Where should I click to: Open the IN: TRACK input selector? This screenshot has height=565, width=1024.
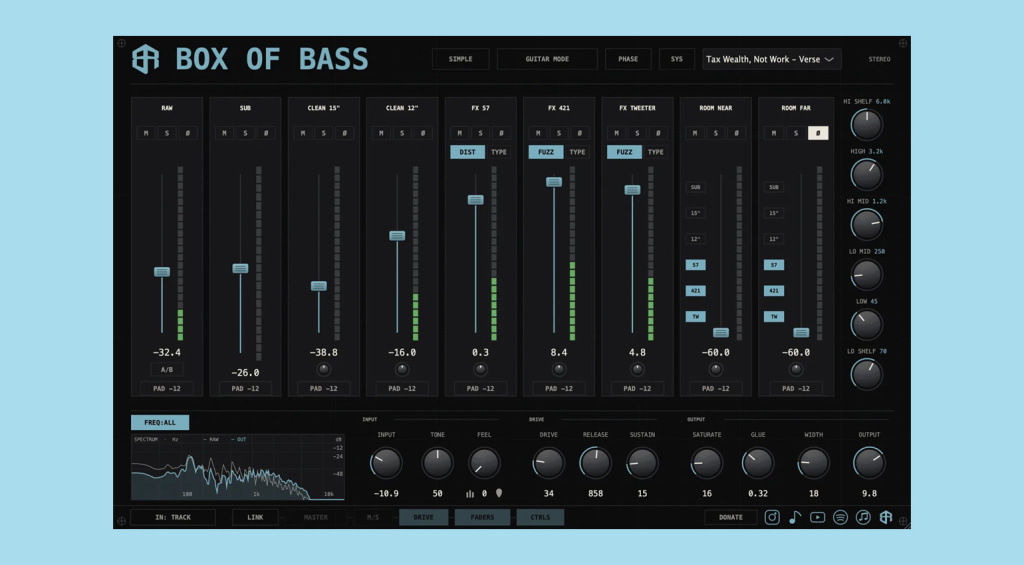click(173, 517)
